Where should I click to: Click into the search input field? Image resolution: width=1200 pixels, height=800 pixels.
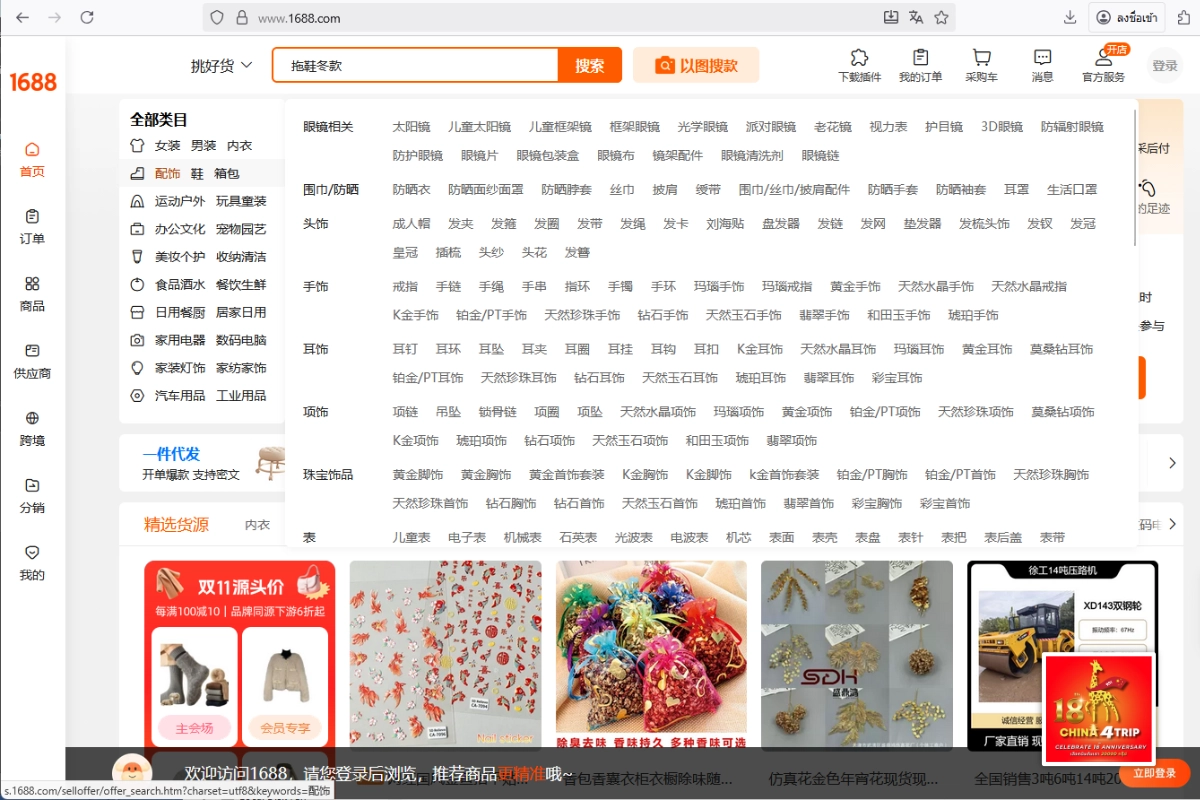click(x=415, y=66)
